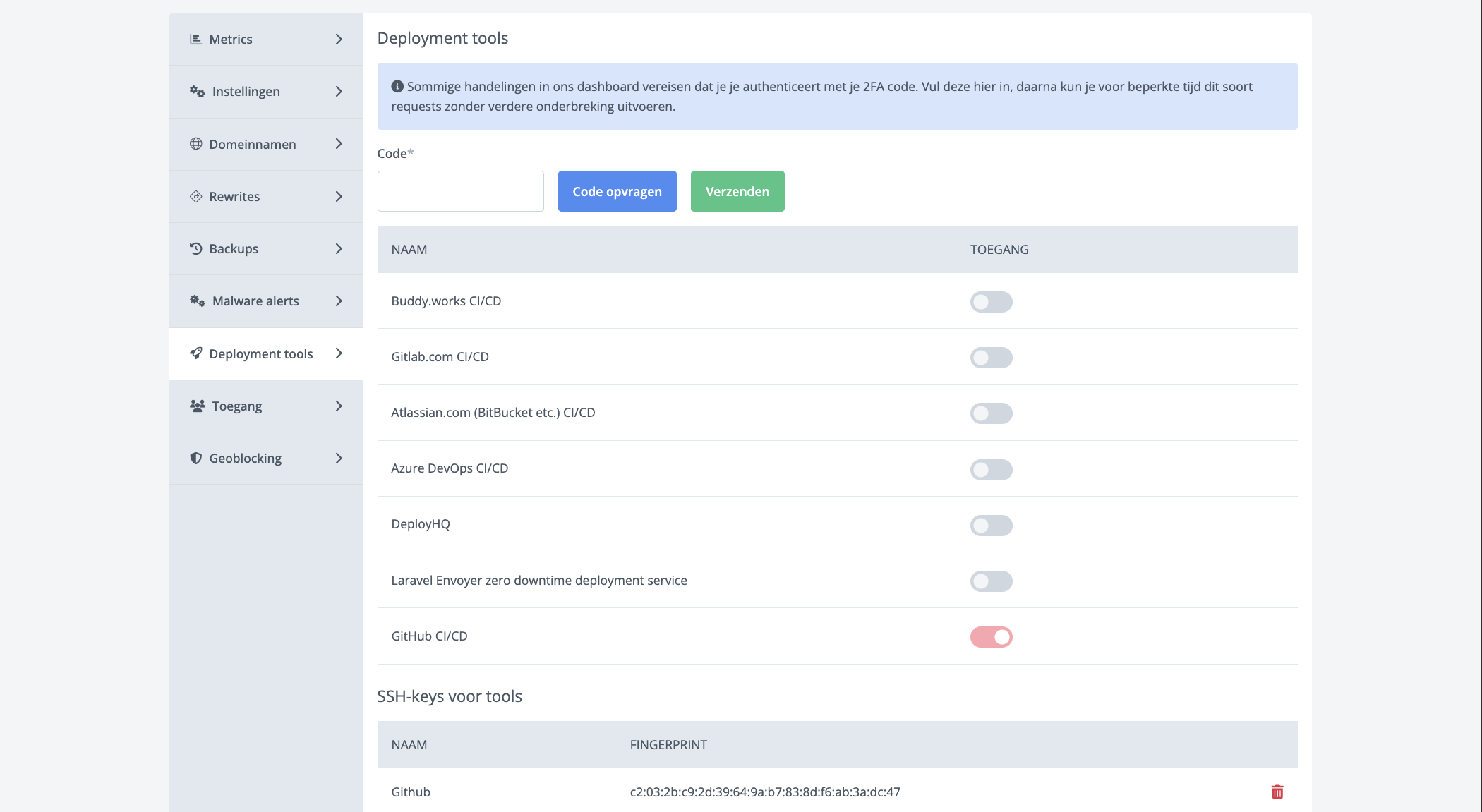The height and width of the screenshot is (812, 1482).
Task: Open the Deployment tools menu item
Action: (x=260, y=354)
